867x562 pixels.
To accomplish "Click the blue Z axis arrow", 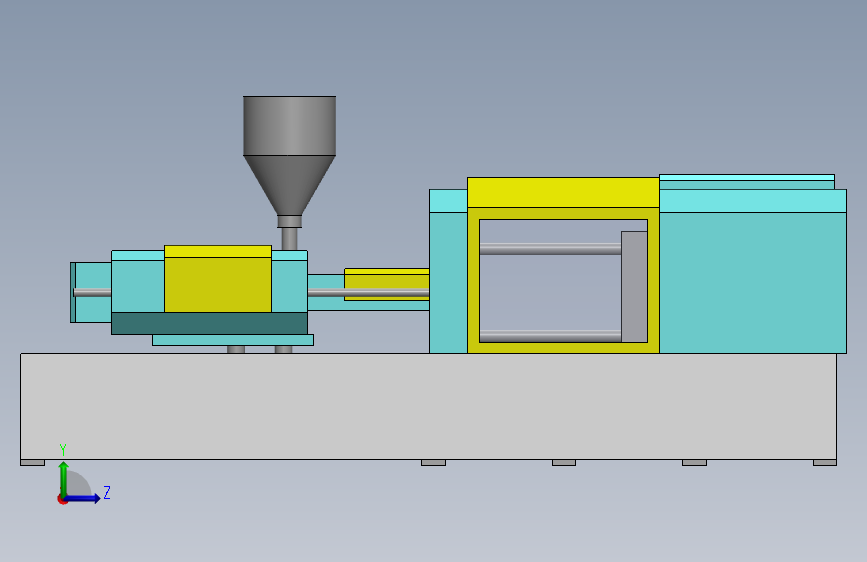I will [x=83, y=498].
